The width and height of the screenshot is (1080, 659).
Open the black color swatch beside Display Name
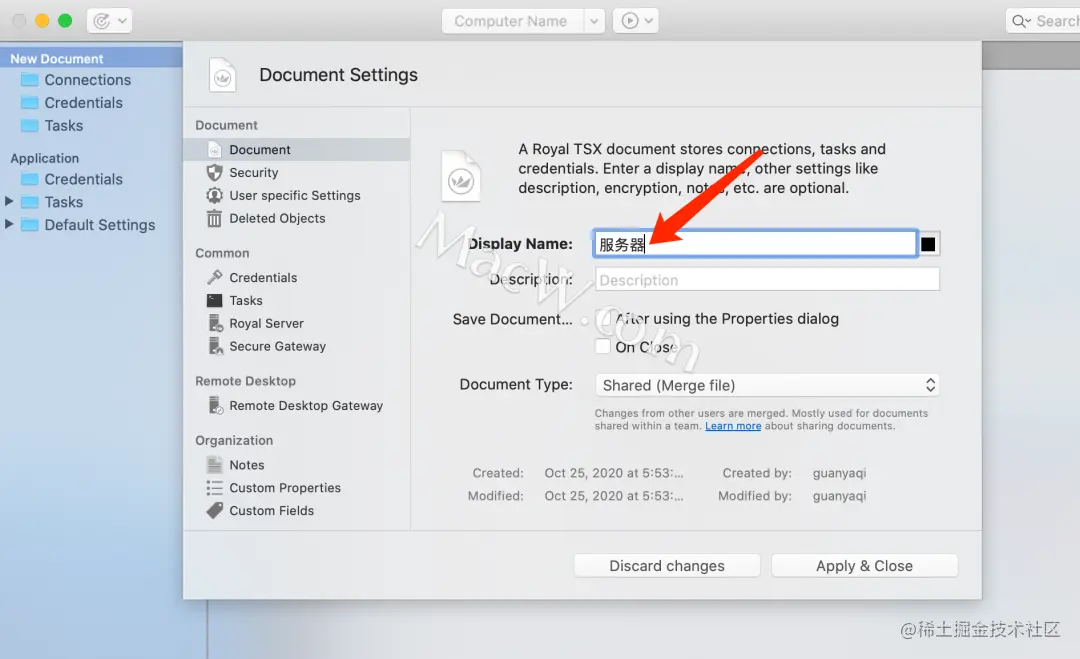pos(928,244)
